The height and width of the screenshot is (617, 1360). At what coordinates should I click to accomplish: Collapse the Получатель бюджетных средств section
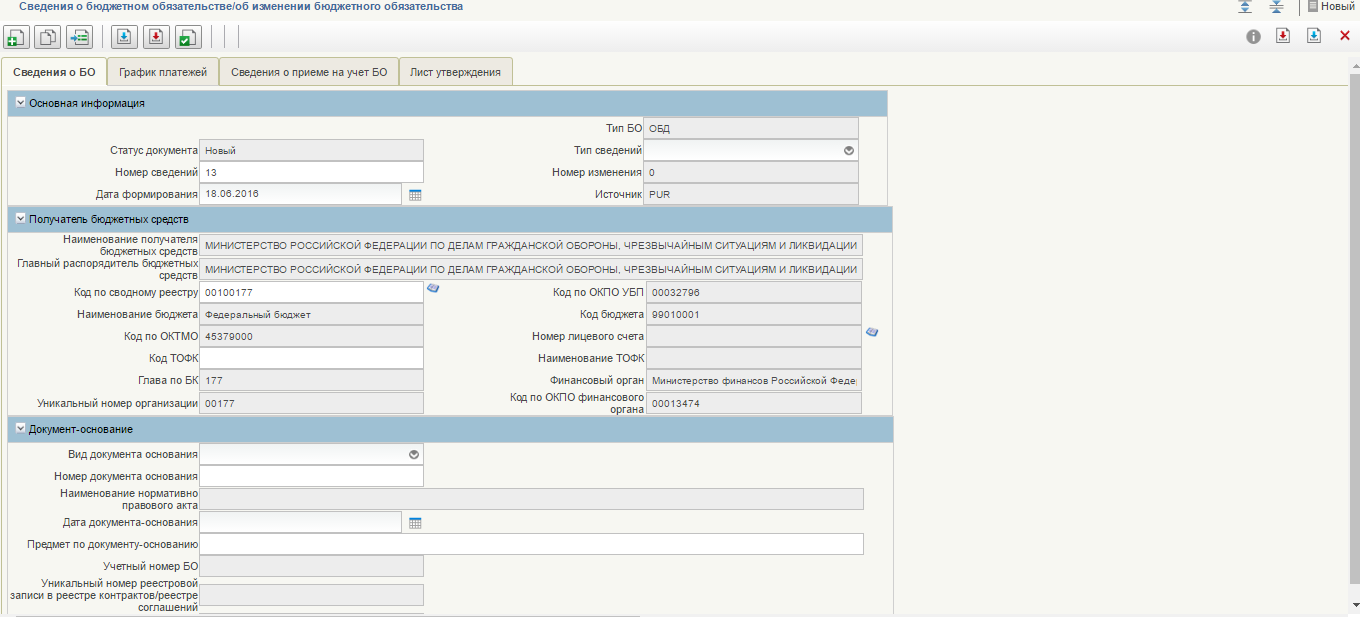pos(20,218)
